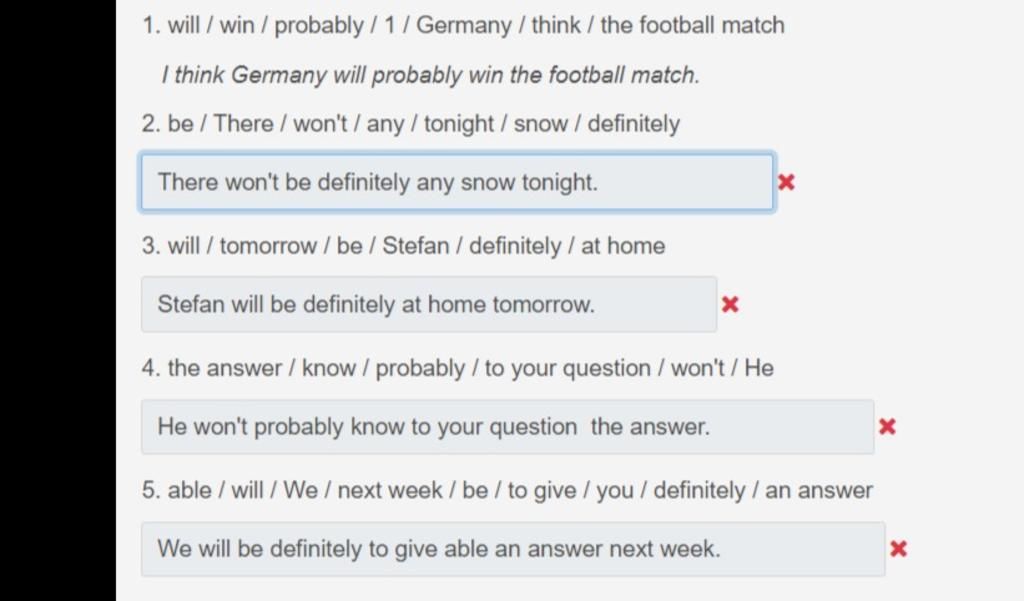Screen dimensions: 1024x601
Task: Click the example sentence about Germany winning
Action: click(430, 75)
